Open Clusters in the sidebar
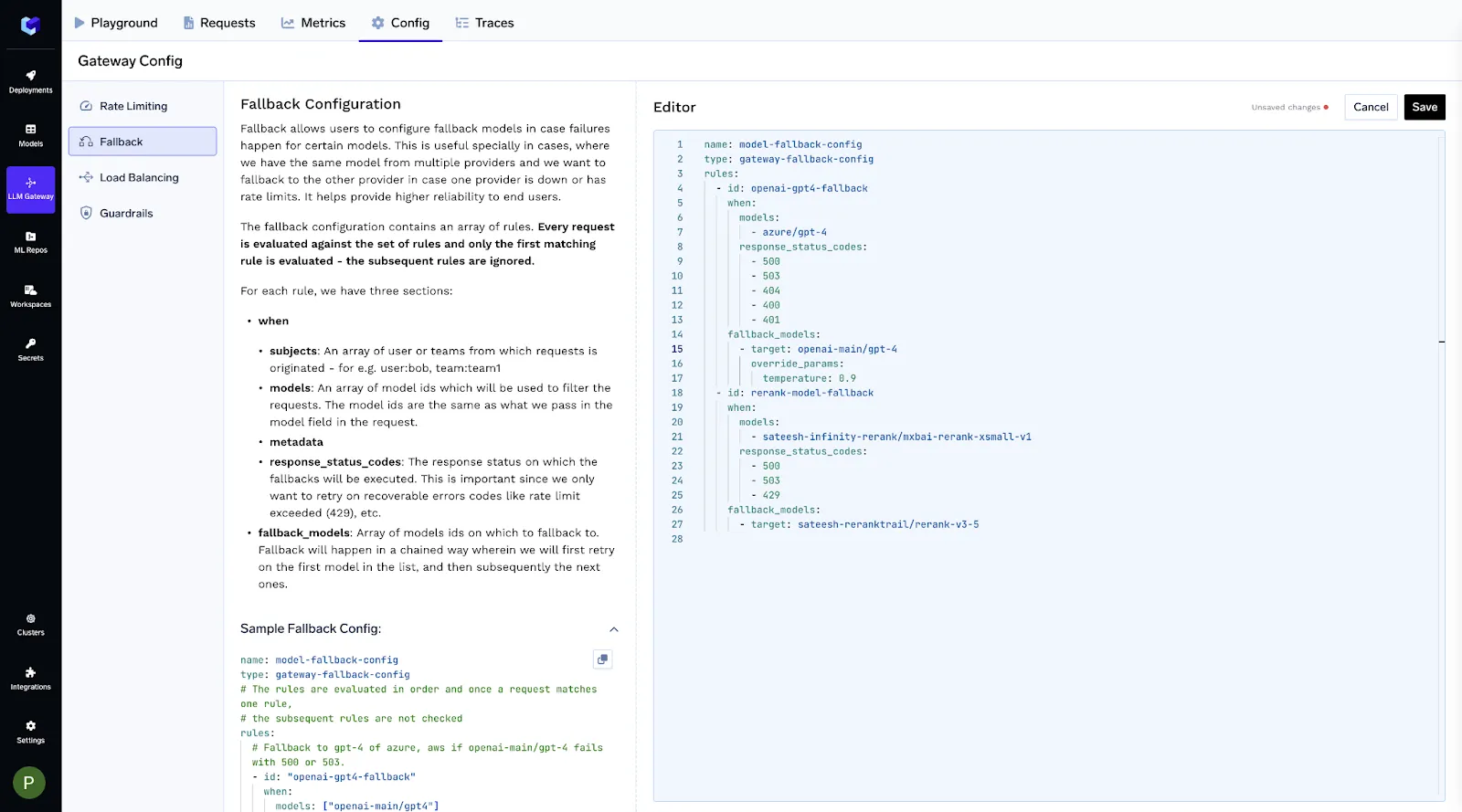The image size is (1462, 812). [x=30, y=625]
